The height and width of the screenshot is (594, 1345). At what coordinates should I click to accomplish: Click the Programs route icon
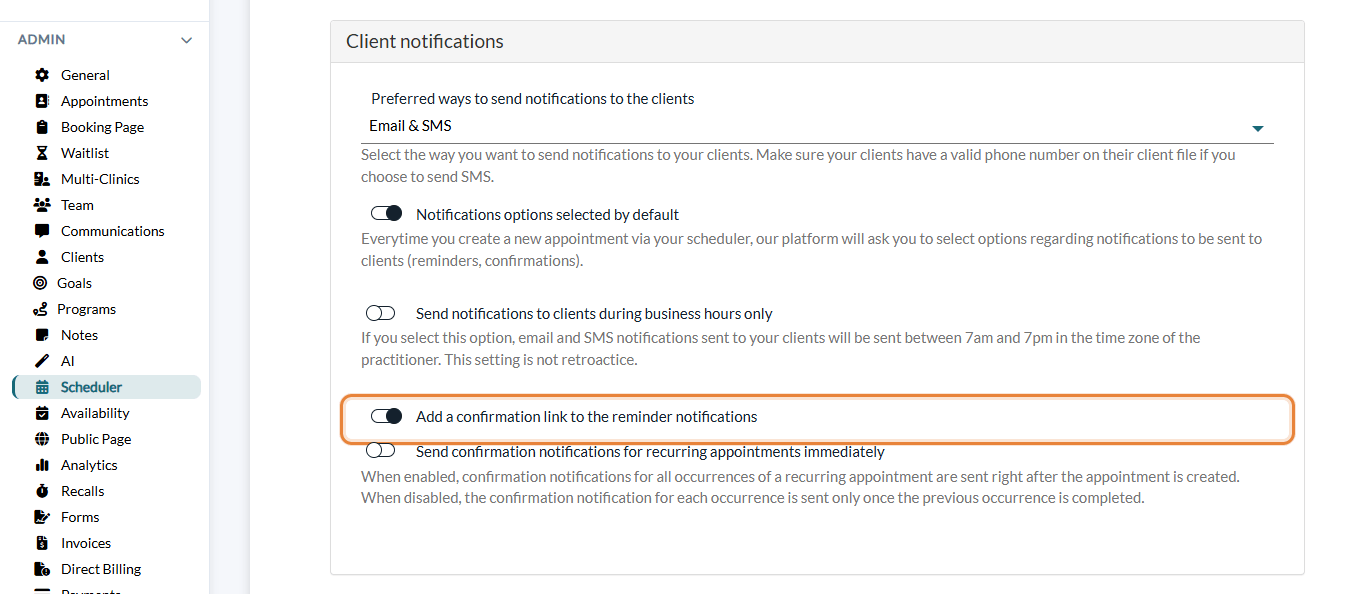point(40,309)
